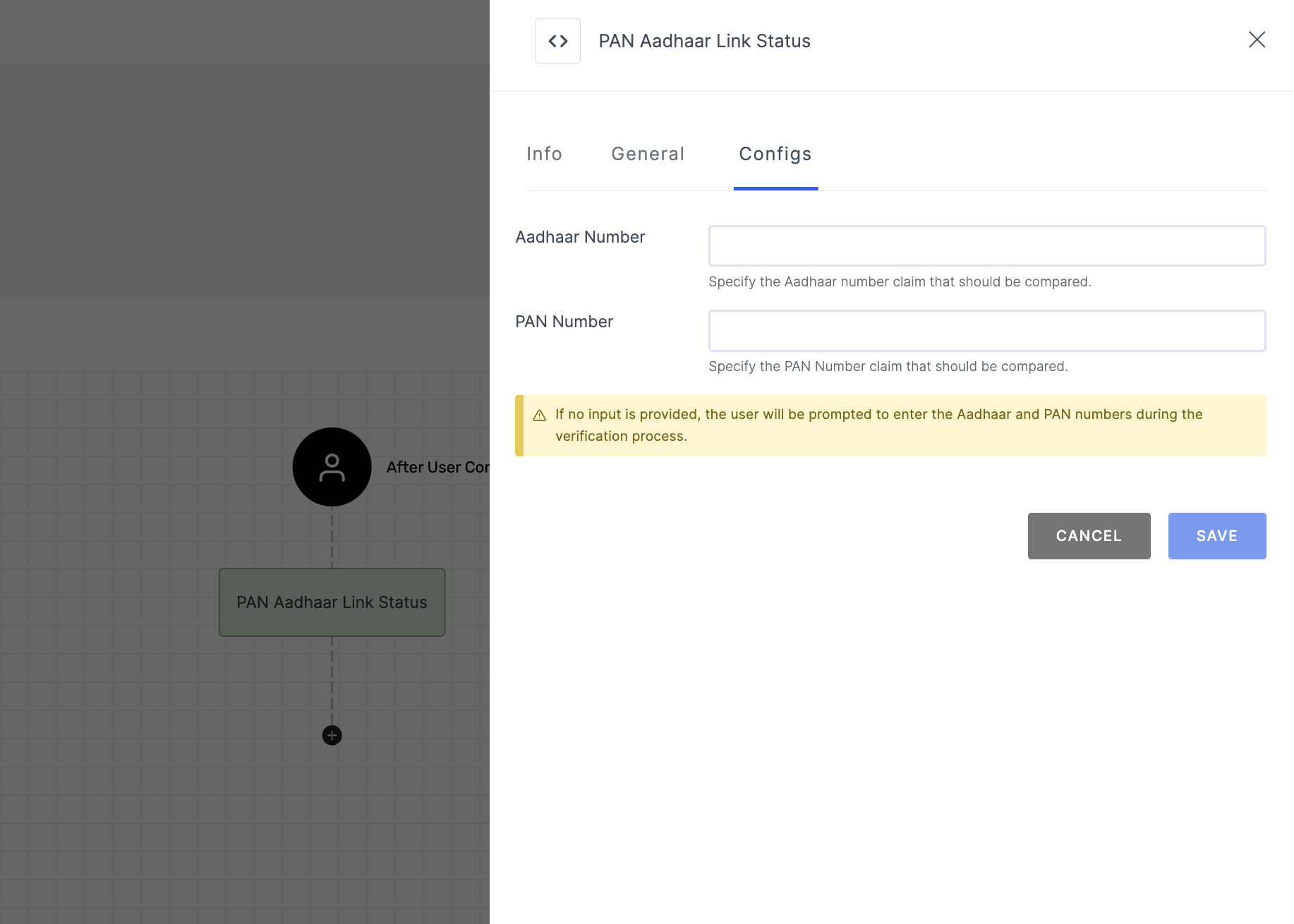Click the CANCEL button
This screenshot has width=1294, height=924.
(1089, 536)
